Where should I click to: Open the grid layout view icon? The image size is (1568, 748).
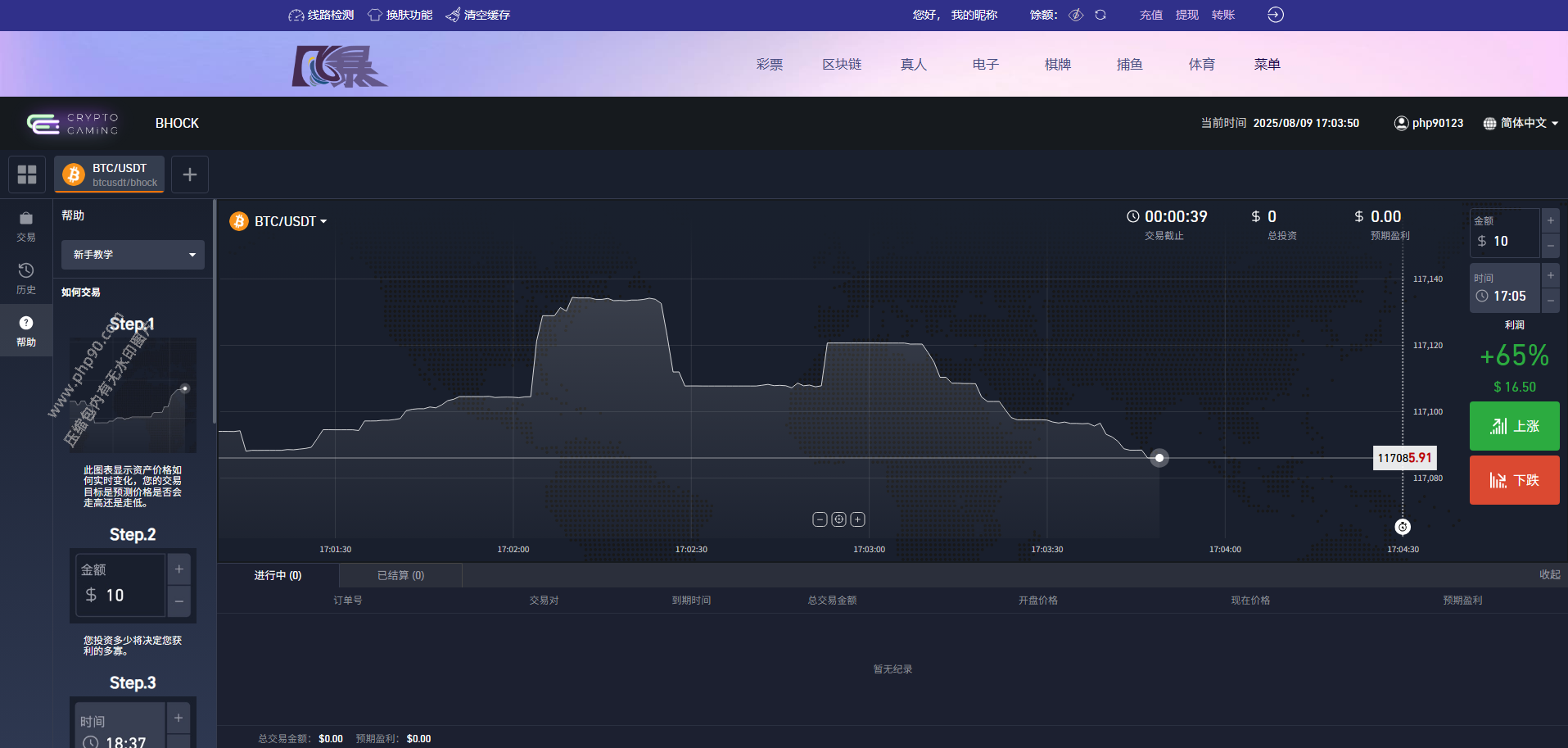[27, 175]
